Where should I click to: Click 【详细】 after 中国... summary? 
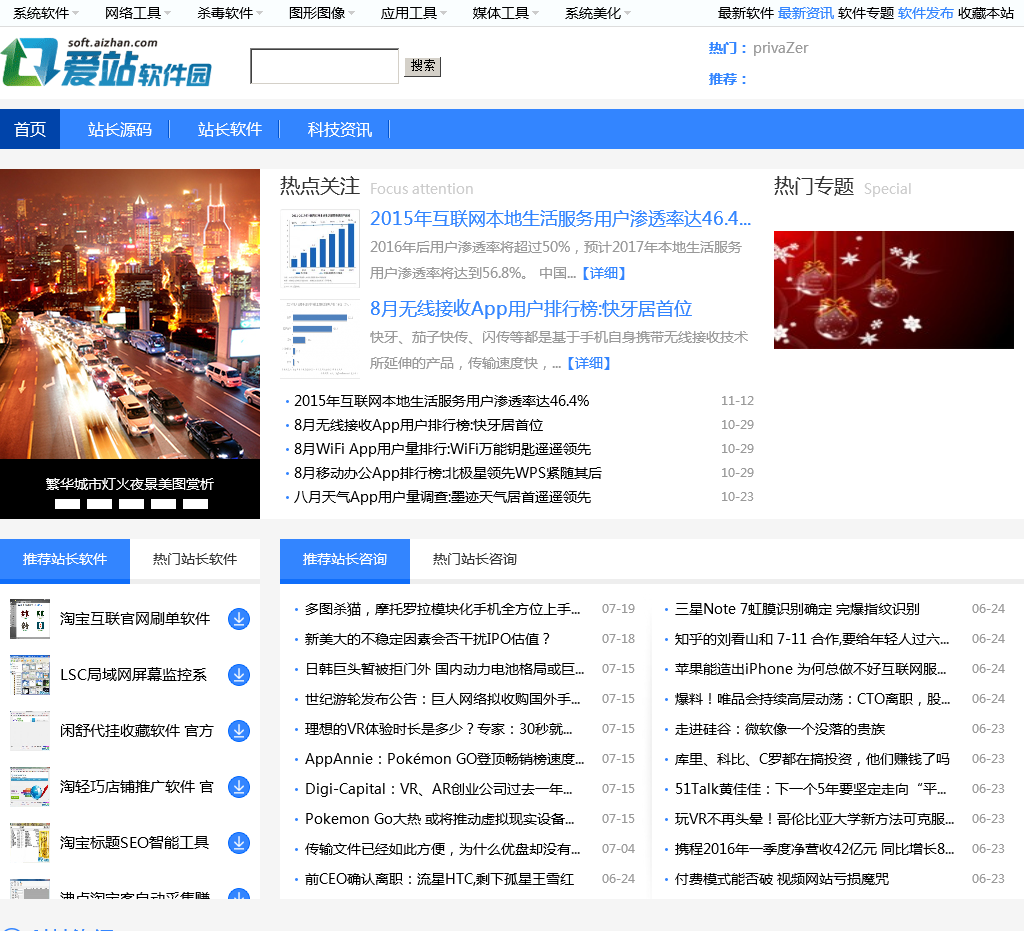[604, 273]
